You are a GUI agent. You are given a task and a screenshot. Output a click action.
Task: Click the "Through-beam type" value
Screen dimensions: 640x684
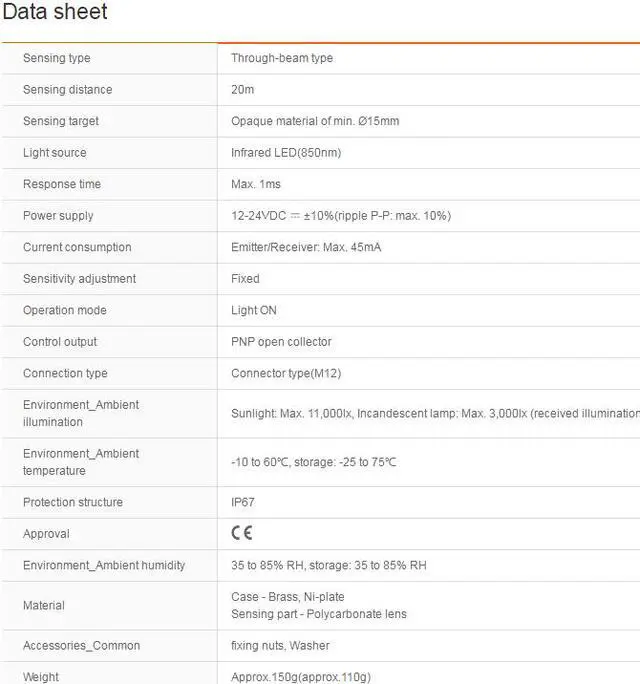(282, 58)
